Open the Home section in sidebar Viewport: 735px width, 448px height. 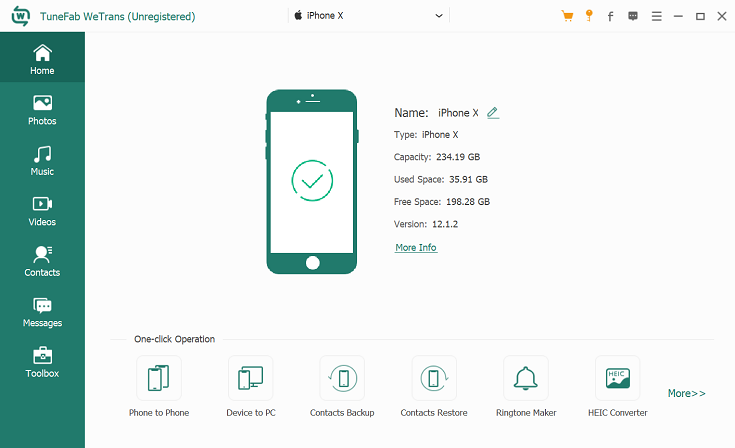click(x=42, y=58)
